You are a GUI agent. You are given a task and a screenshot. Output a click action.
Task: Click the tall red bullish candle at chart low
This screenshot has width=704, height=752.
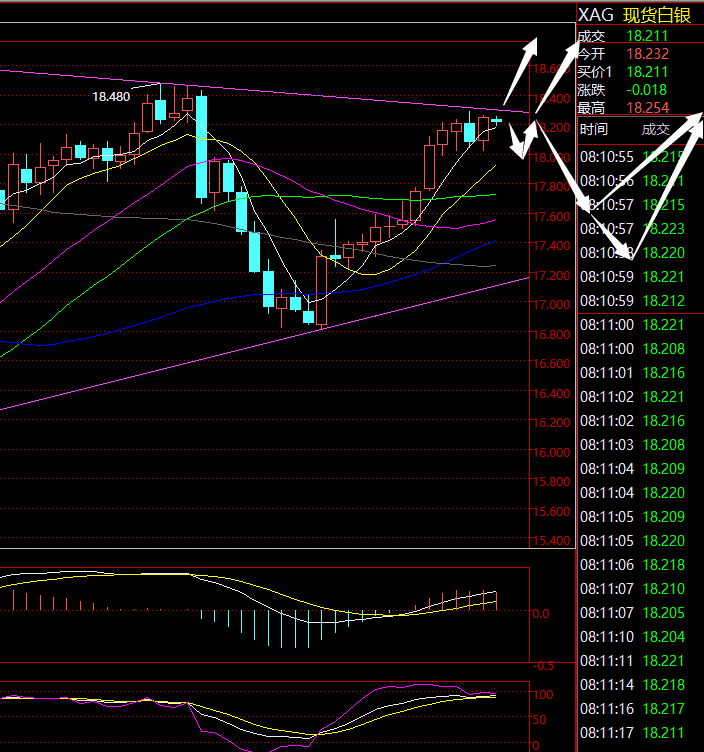coord(321,291)
